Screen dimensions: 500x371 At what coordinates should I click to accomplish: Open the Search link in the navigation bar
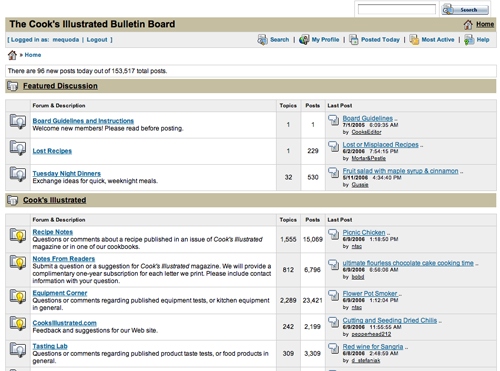279,40
